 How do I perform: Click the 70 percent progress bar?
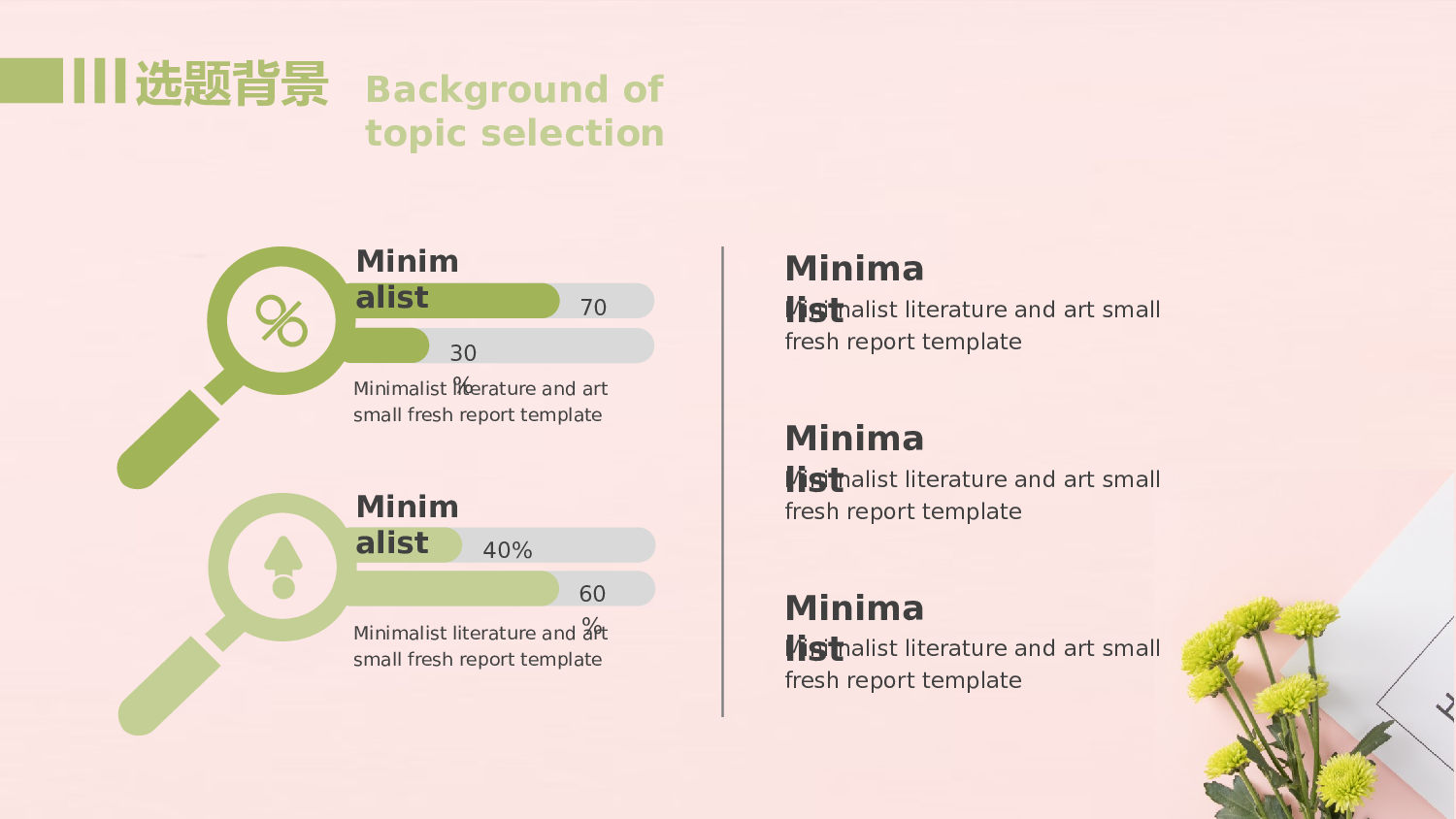[498, 301]
